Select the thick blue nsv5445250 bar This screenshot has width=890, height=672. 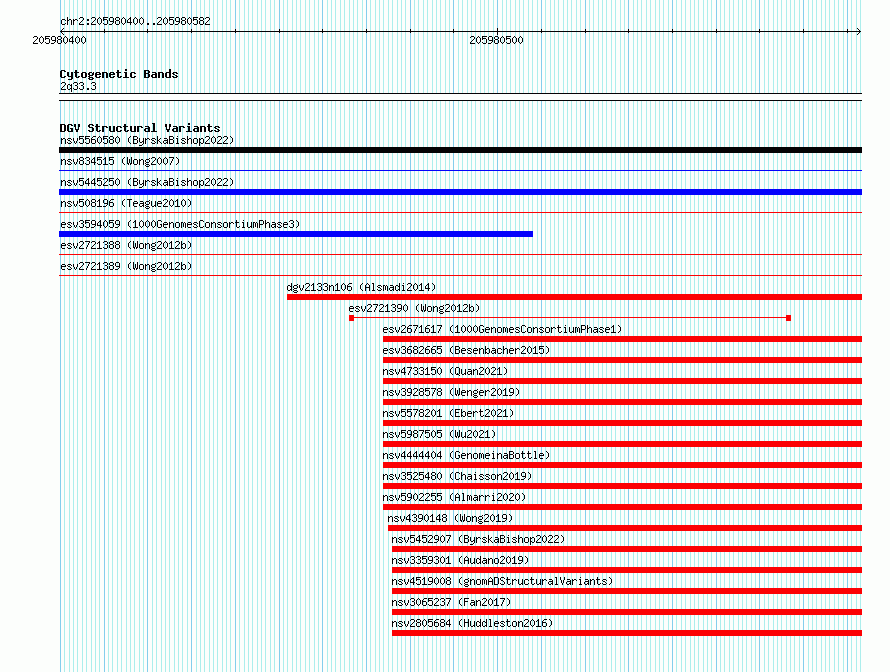(x=460, y=192)
